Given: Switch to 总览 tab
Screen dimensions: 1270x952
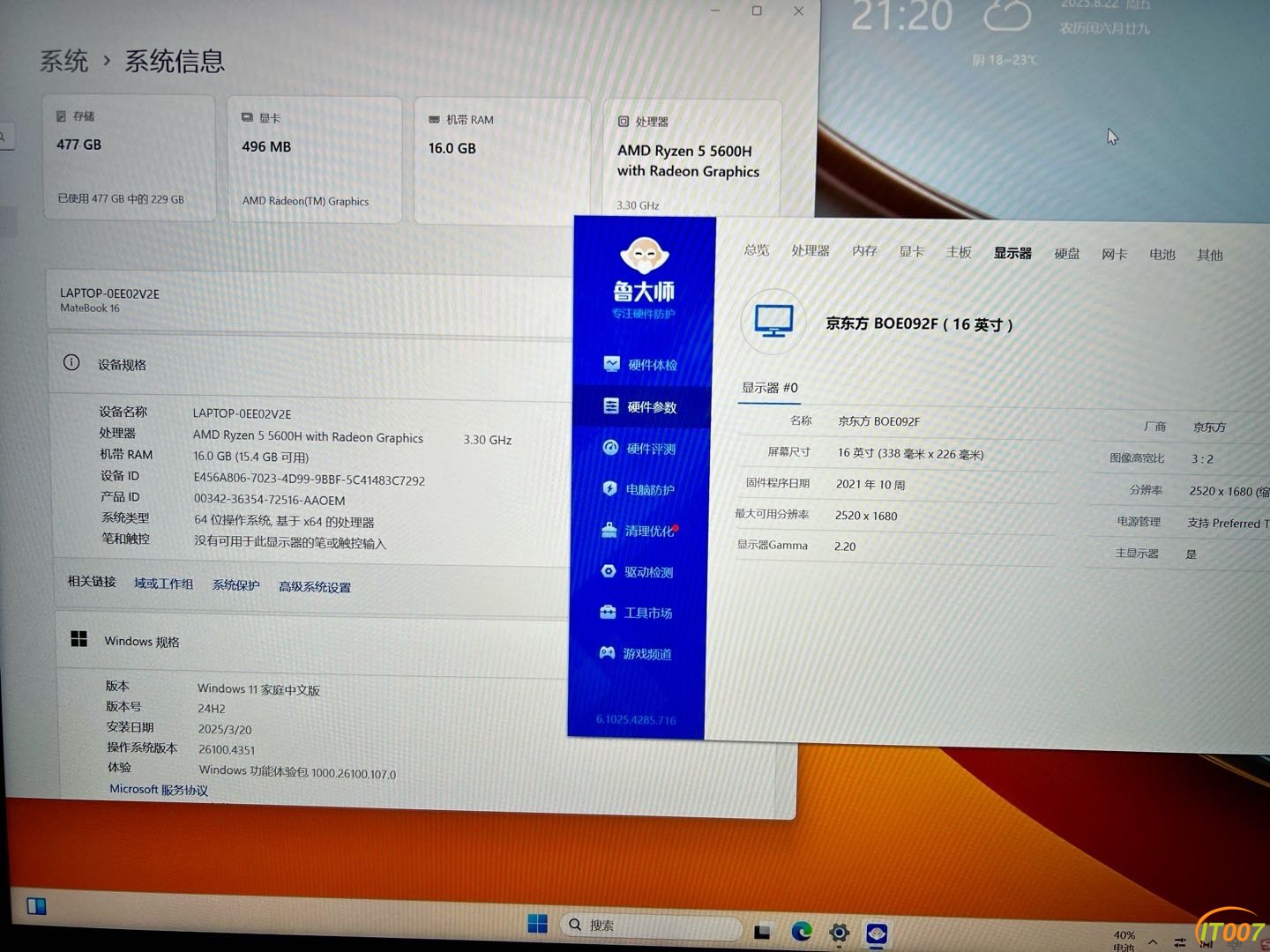Looking at the screenshot, I should pyautogui.click(x=756, y=250).
